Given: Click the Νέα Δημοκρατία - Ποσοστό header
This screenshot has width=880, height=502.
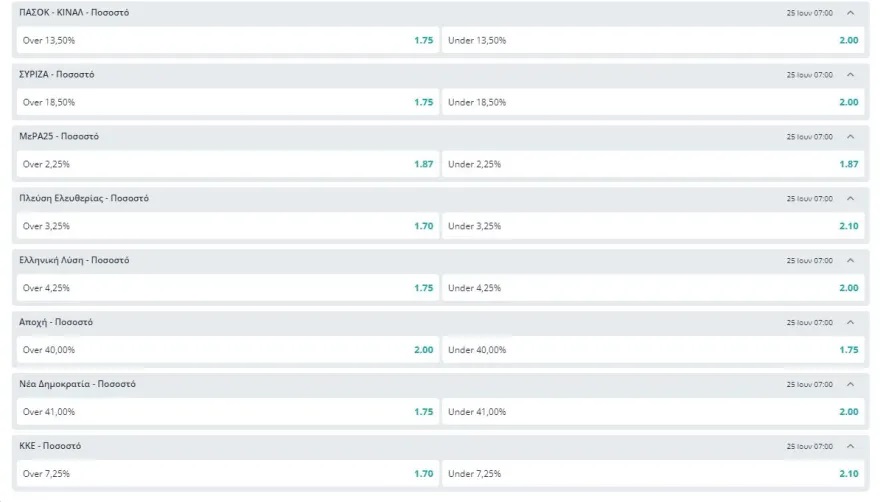Looking at the screenshot, I should [77, 384].
